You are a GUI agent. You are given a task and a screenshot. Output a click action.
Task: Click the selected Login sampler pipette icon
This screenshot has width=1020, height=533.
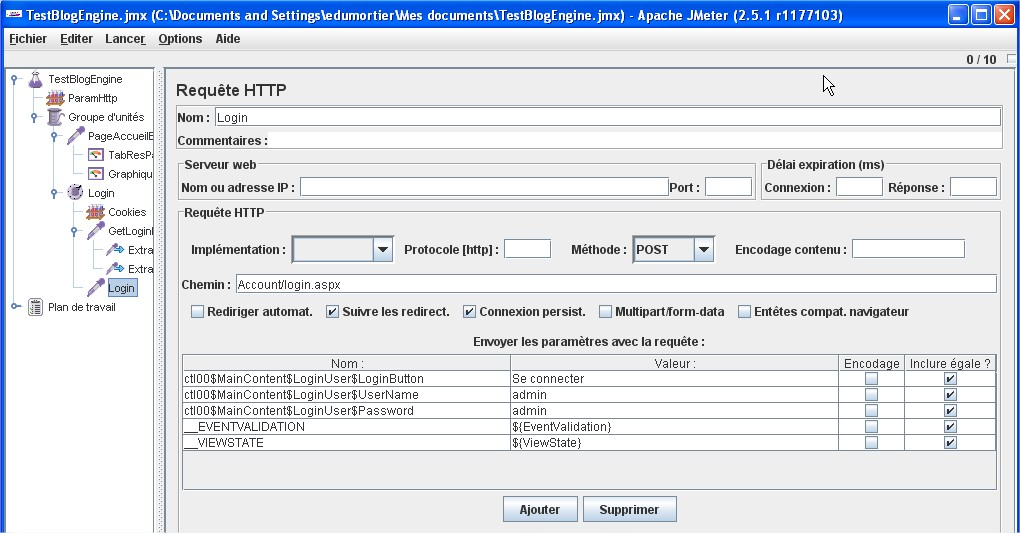[x=96, y=288]
